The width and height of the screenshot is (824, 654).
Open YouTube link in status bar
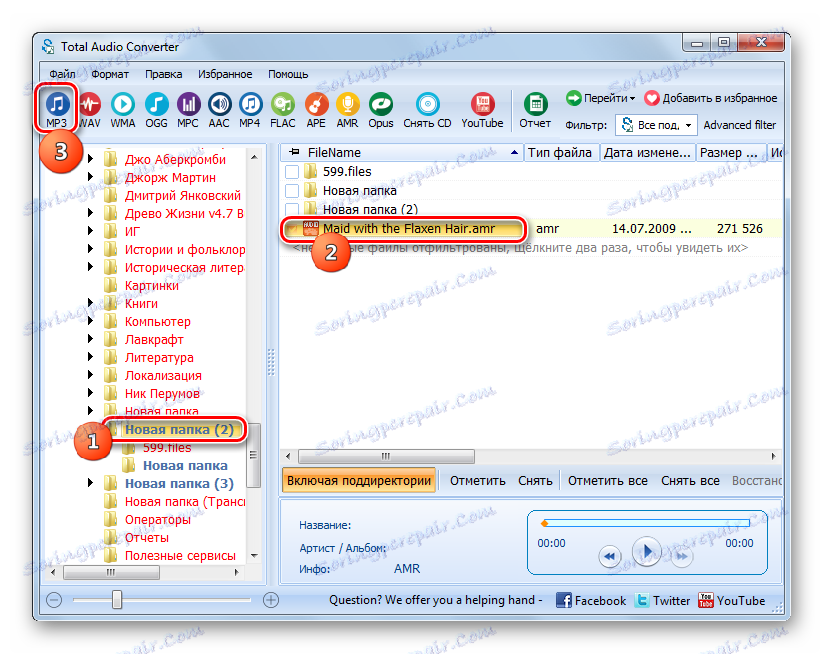732,600
